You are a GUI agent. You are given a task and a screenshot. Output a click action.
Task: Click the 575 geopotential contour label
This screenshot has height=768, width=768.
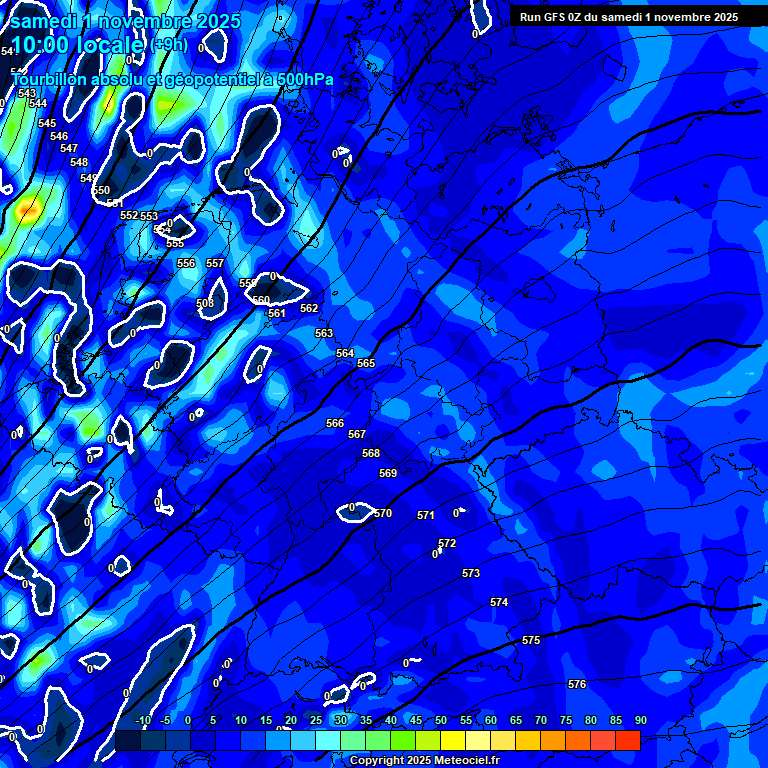[531, 640]
